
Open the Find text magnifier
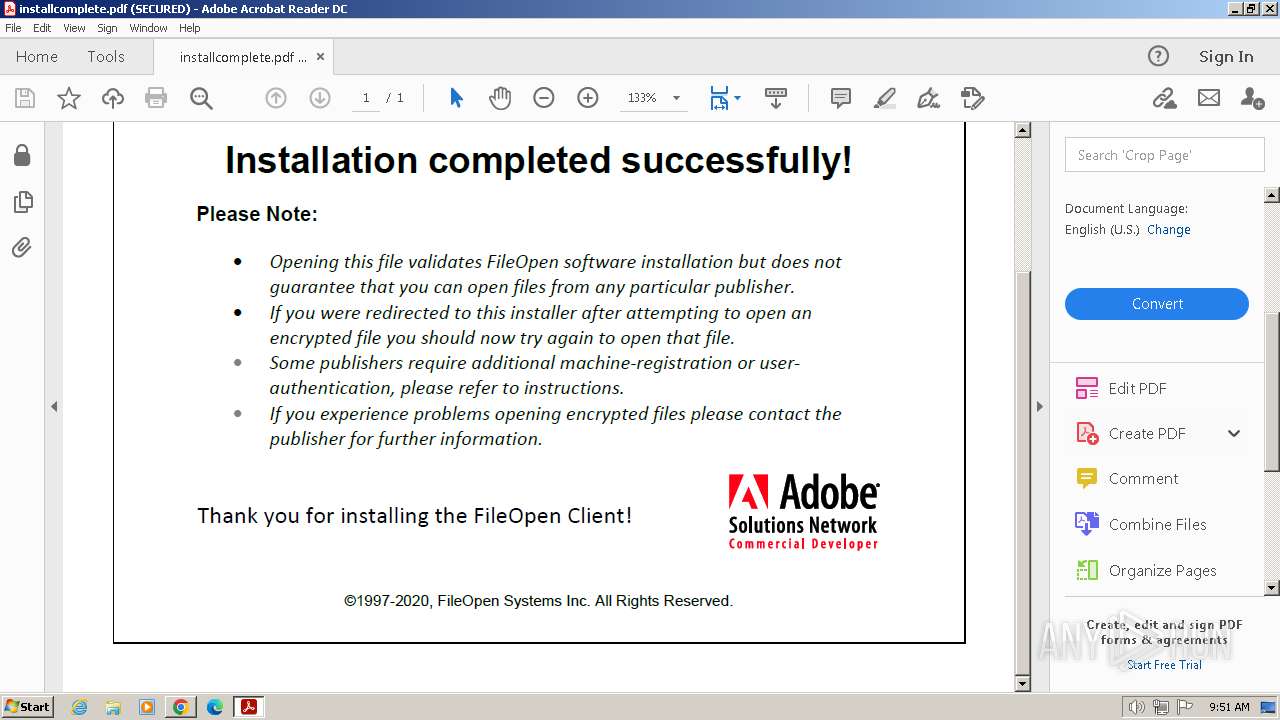(x=201, y=98)
